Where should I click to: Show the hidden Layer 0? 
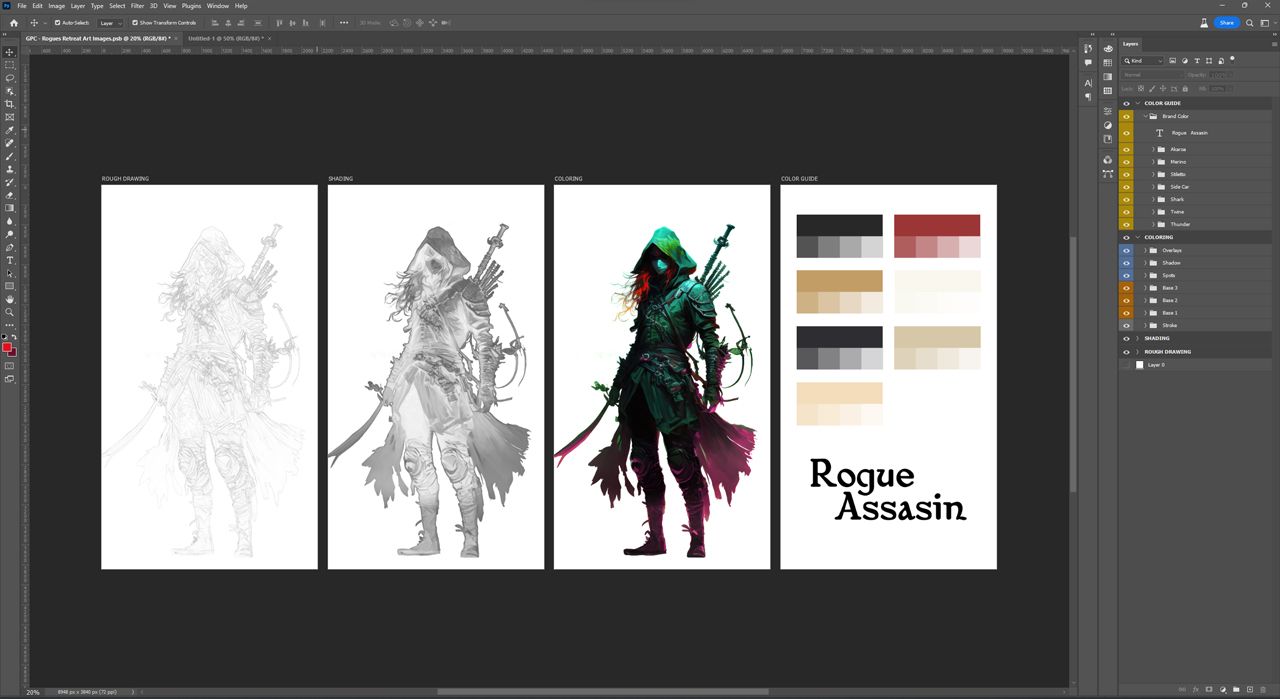1126,365
